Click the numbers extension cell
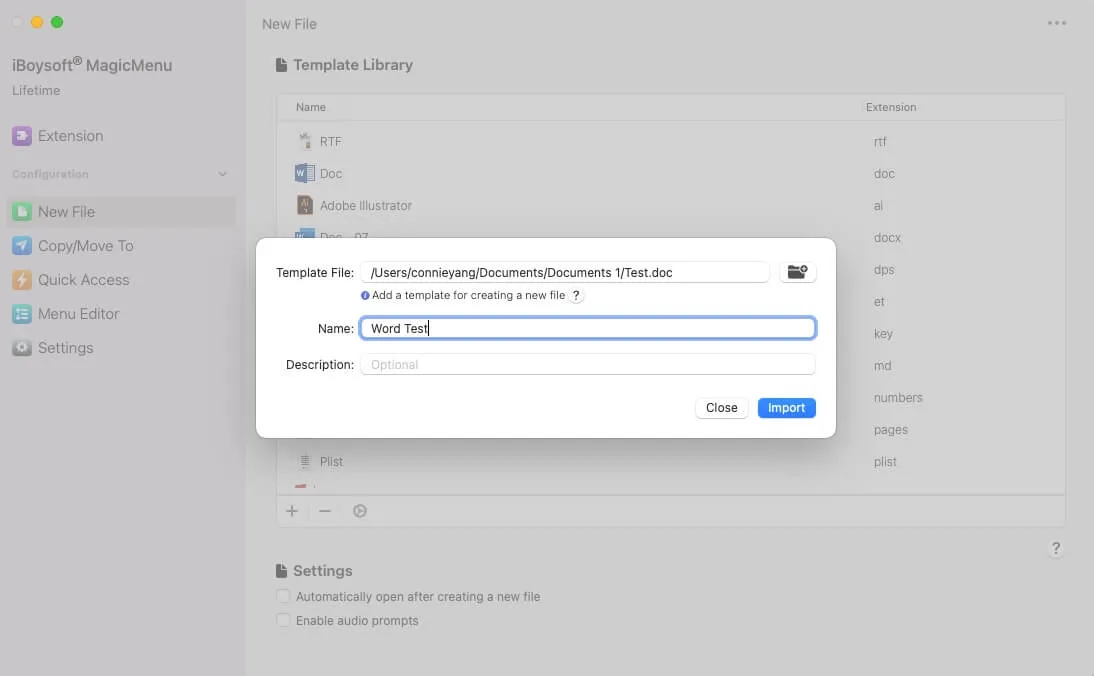This screenshot has width=1094, height=676. point(898,398)
